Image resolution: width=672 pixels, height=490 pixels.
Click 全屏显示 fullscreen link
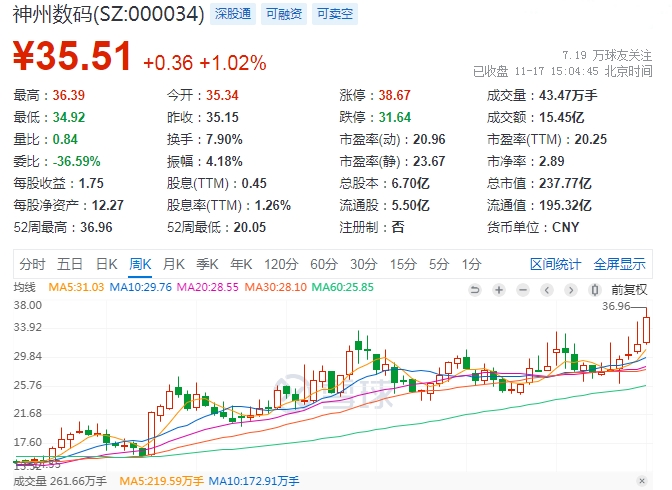click(619, 264)
